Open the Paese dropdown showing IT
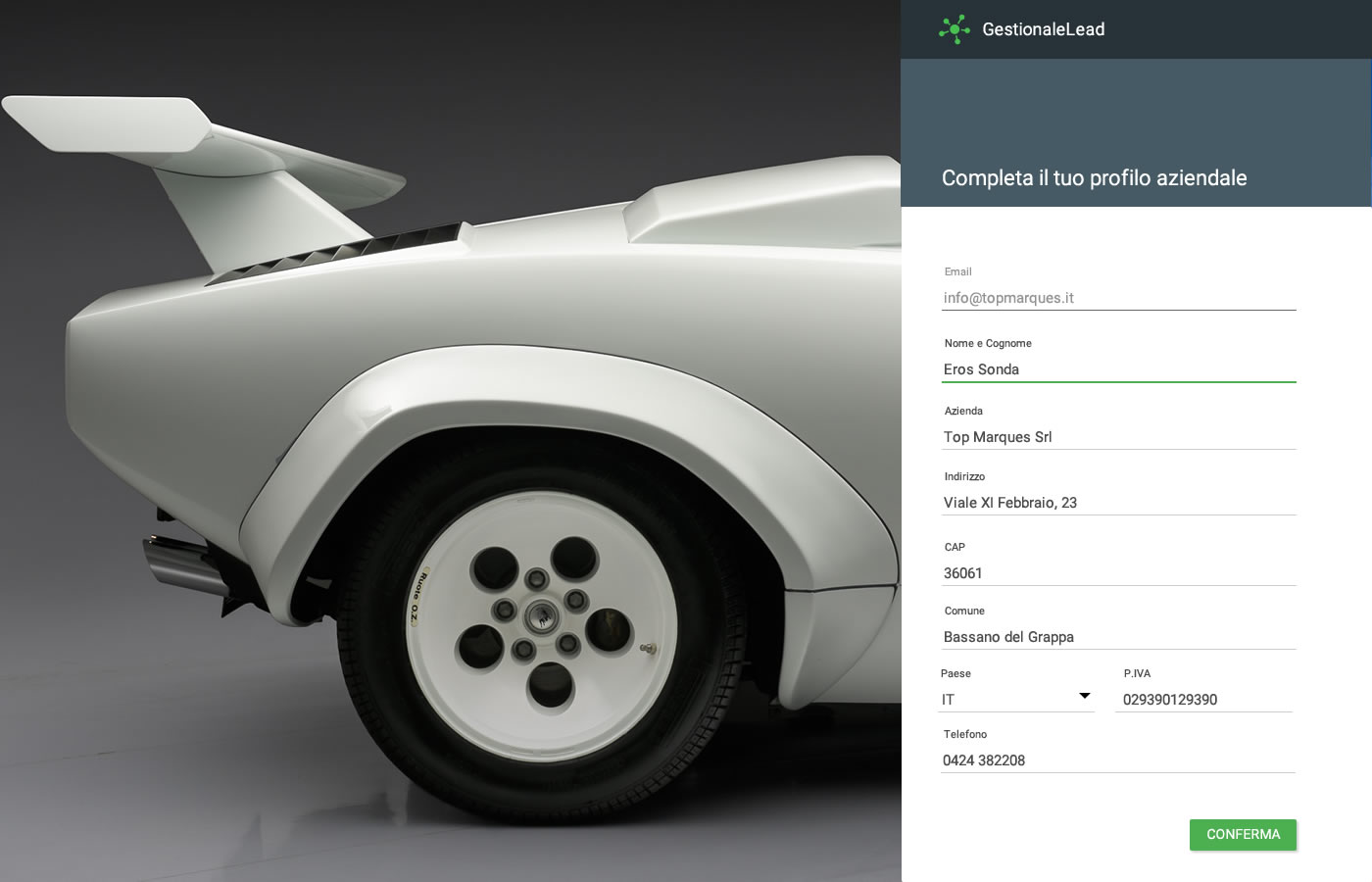The image size is (1372, 882). [1016, 700]
